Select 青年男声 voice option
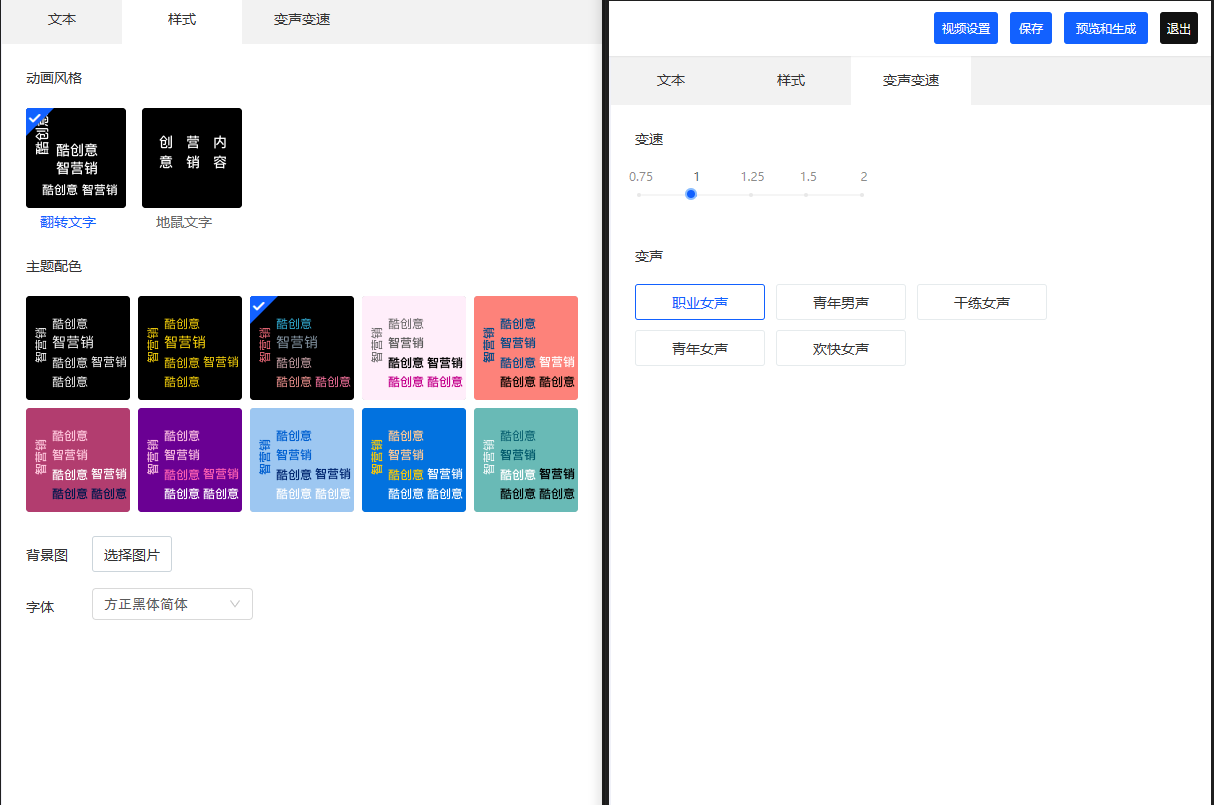Viewport: 1214px width, 805px height. 841,302
